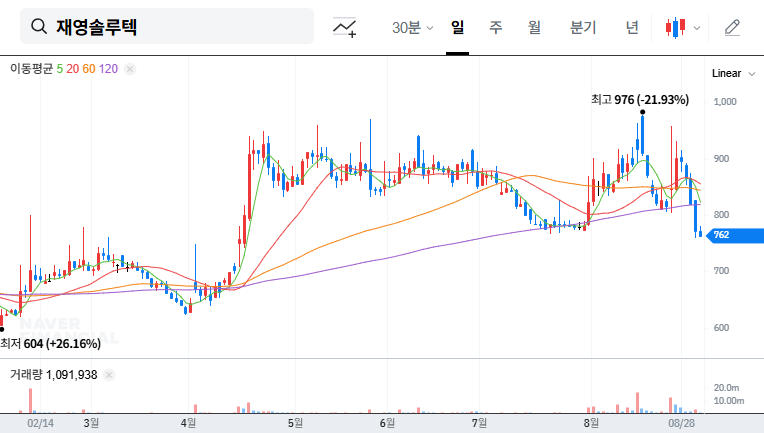The height and width of the screenshot is (433, 764).
Task: Select the 120-day moving average label
Action: coord(108,69)
